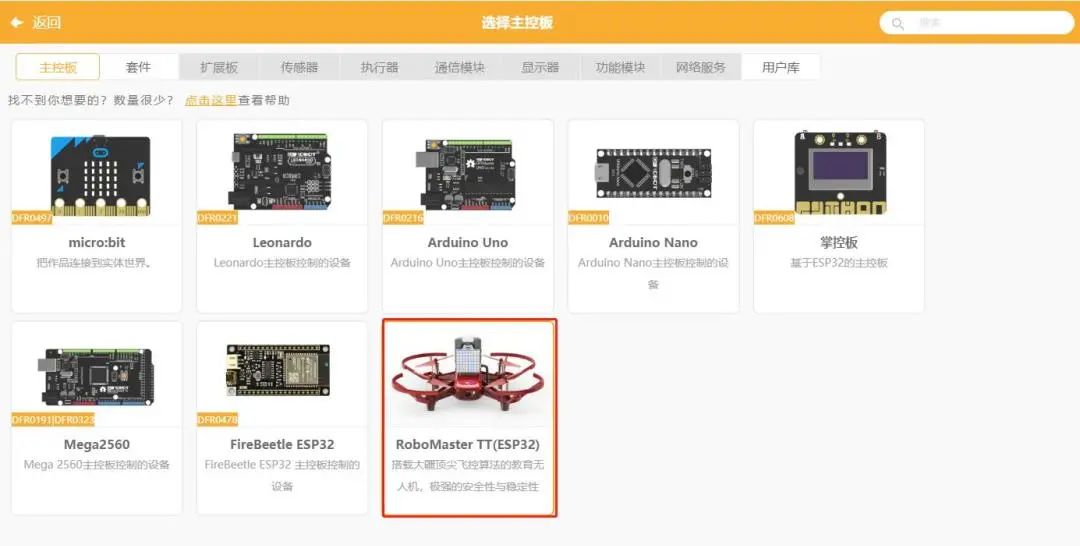Select the Arduino Uno board image
The width and height of the screenshot is (1080, 546).
(x=468, y=174)
